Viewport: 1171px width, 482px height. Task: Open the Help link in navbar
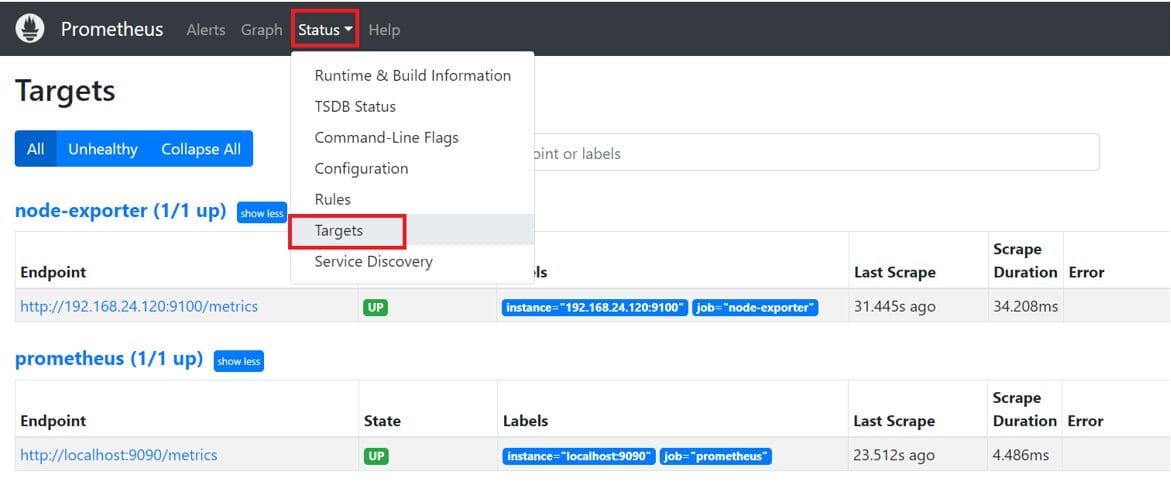pos(384,30)
